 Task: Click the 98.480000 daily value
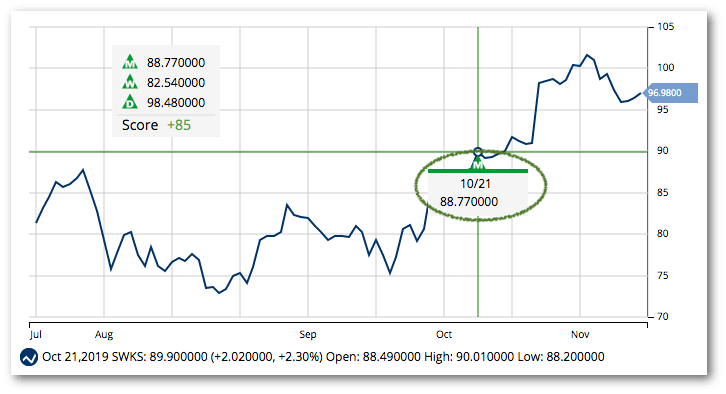[176, 102]
